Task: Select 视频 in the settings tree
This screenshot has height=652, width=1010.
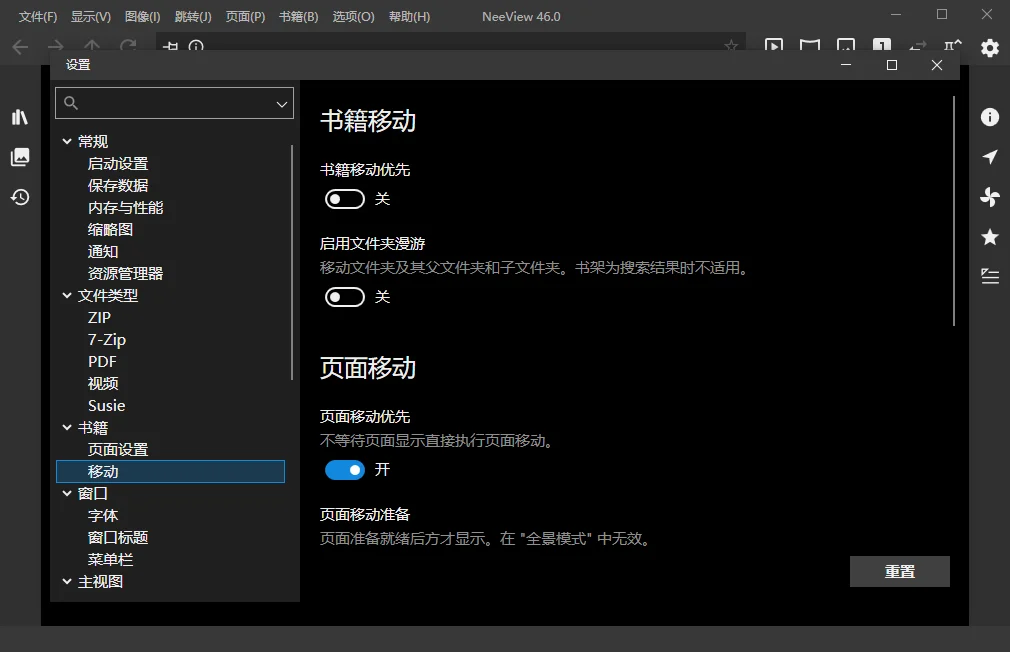Action: (x=103, y=383)
